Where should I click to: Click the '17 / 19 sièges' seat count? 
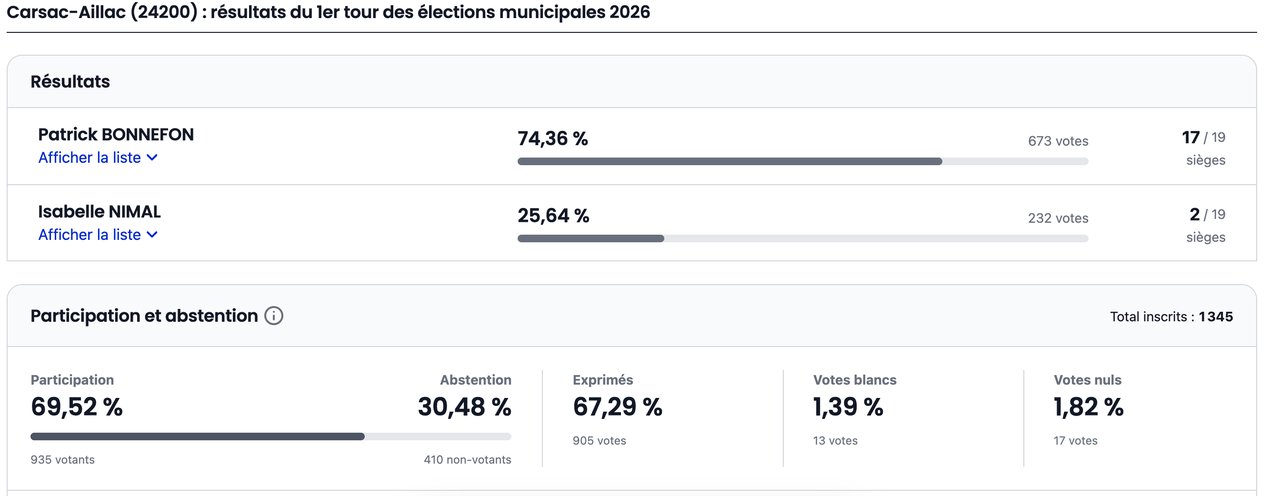pyautogui.click(x=1204, y=147)
